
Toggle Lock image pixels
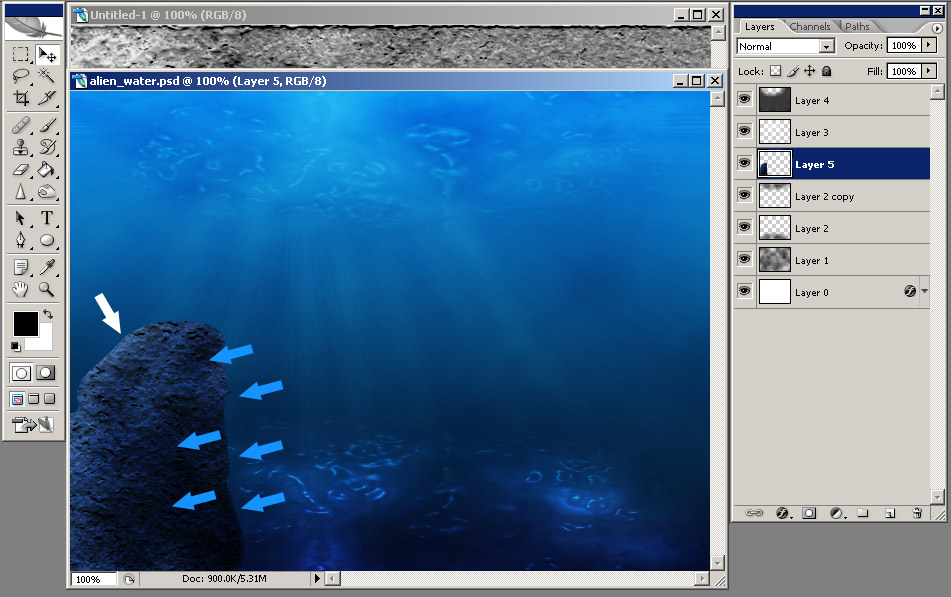tap(793, 71)
